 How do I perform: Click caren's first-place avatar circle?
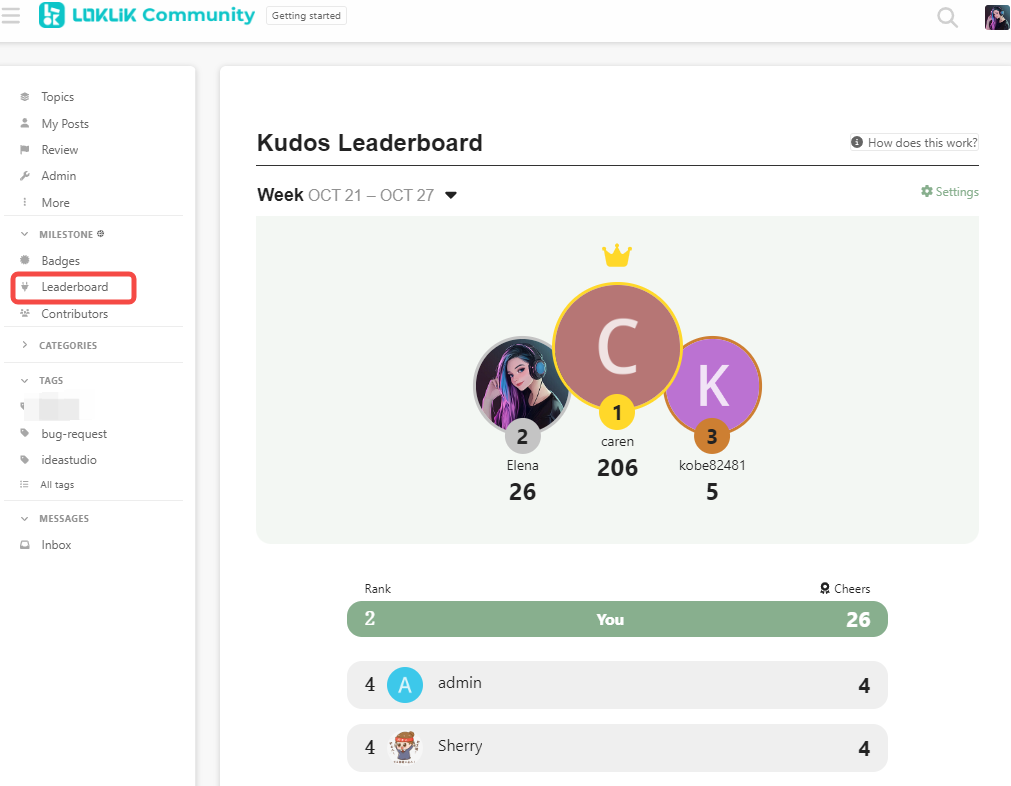pyautogui.click(x=617, y=347)
